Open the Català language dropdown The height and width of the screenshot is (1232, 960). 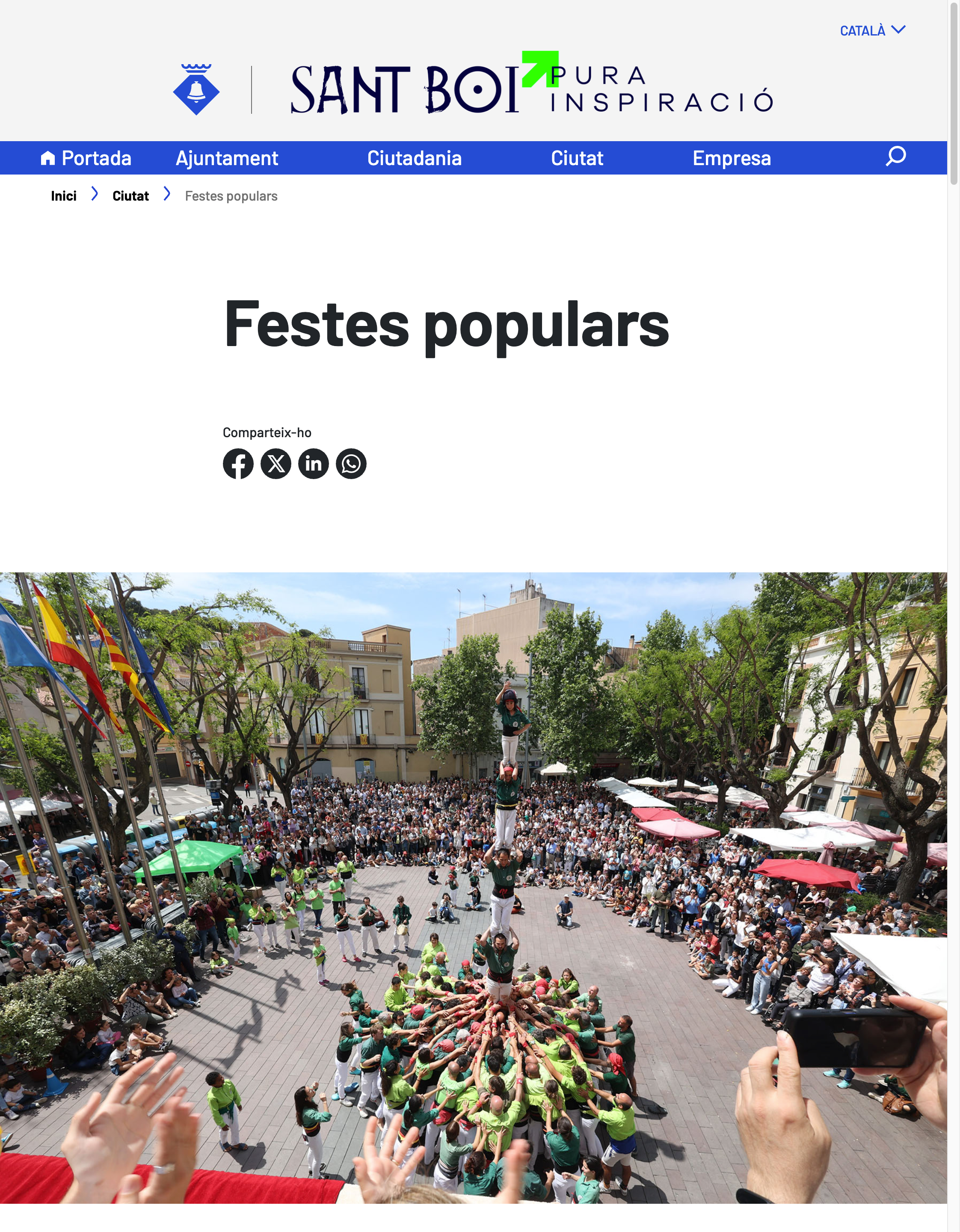(x=873, y=30)
